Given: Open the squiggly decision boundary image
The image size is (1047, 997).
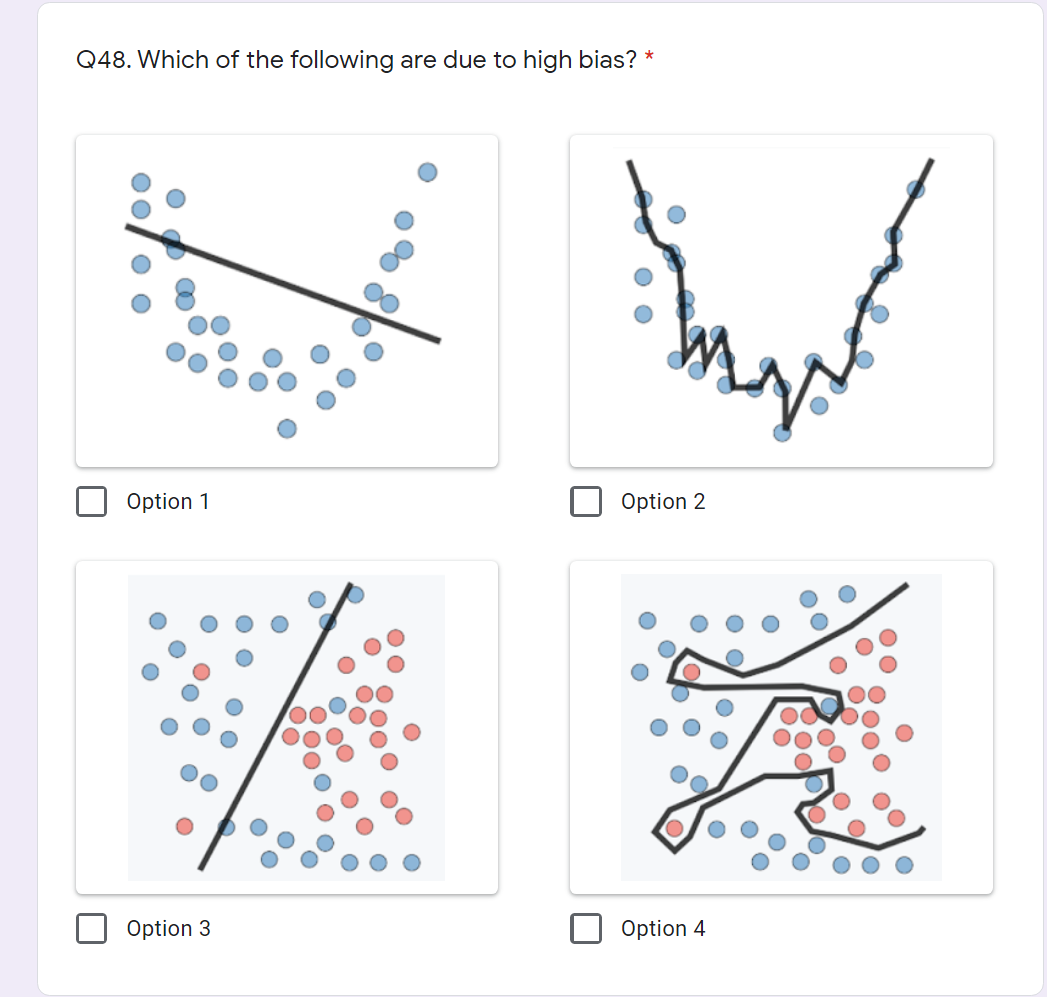Looking at the screenshot, I should point(781,727).
